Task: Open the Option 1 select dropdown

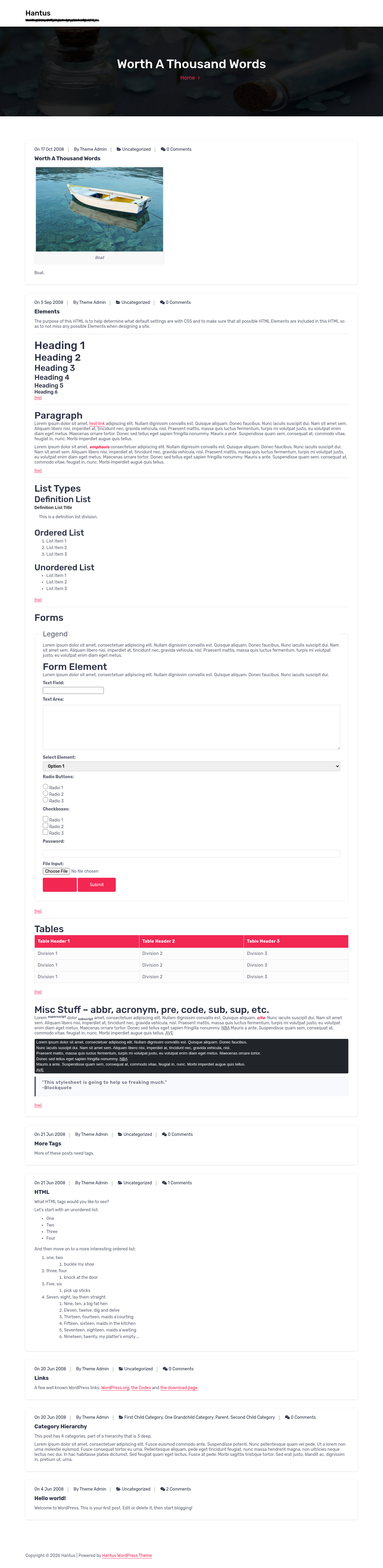Action: [191, 766]
